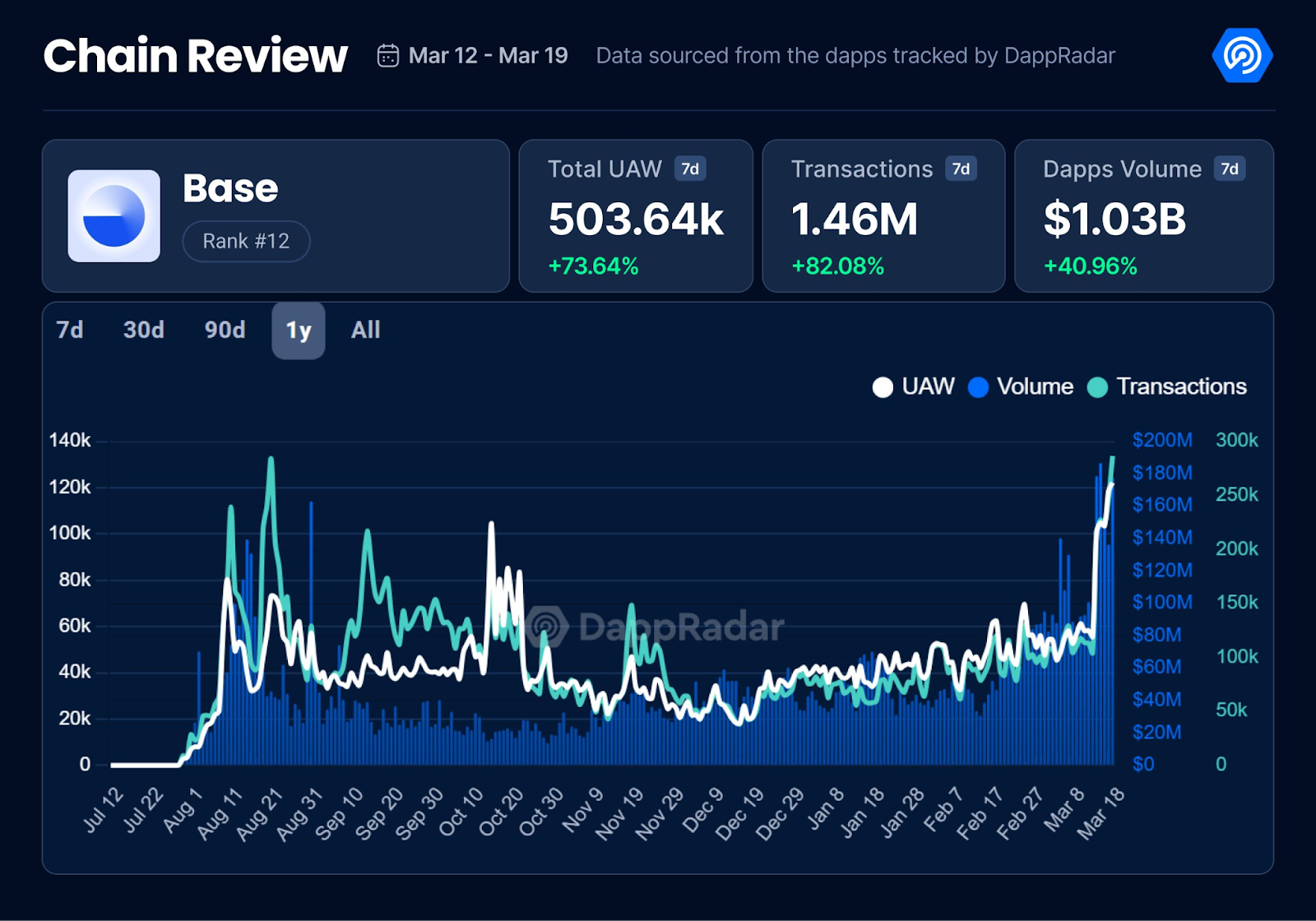The width and height of the screenshot is (1316, 921).
Task: Click the $100M volume axis label
Action: coord(1162,602)
